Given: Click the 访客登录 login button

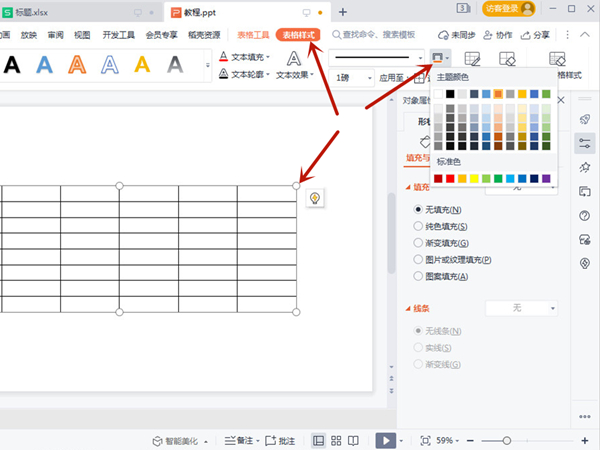Looking at the screenshot, I should point(508,9).
